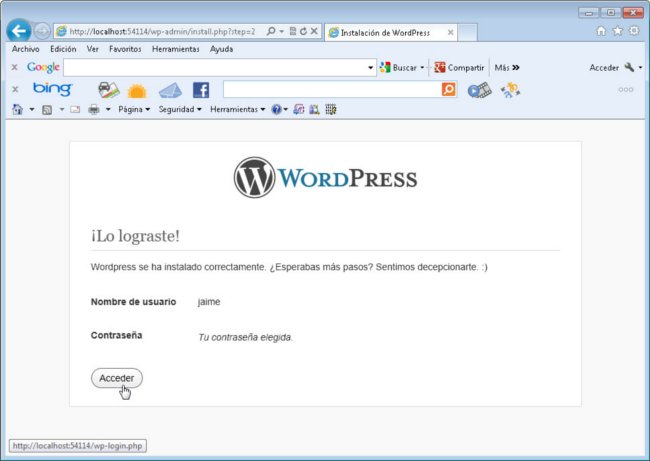Stop loading with the address bar X
Image resolution: width=650 pixels, height=461 pixels.
pyautogui.click(x=314, y=31)
